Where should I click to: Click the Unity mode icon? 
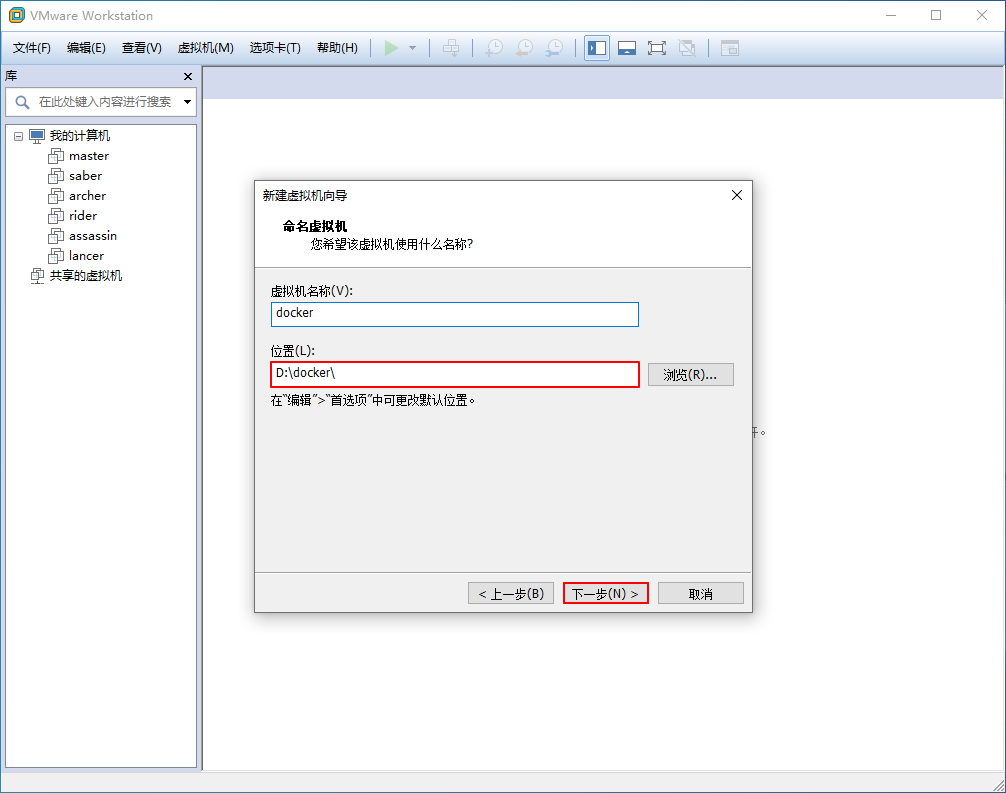coord(687,48)
